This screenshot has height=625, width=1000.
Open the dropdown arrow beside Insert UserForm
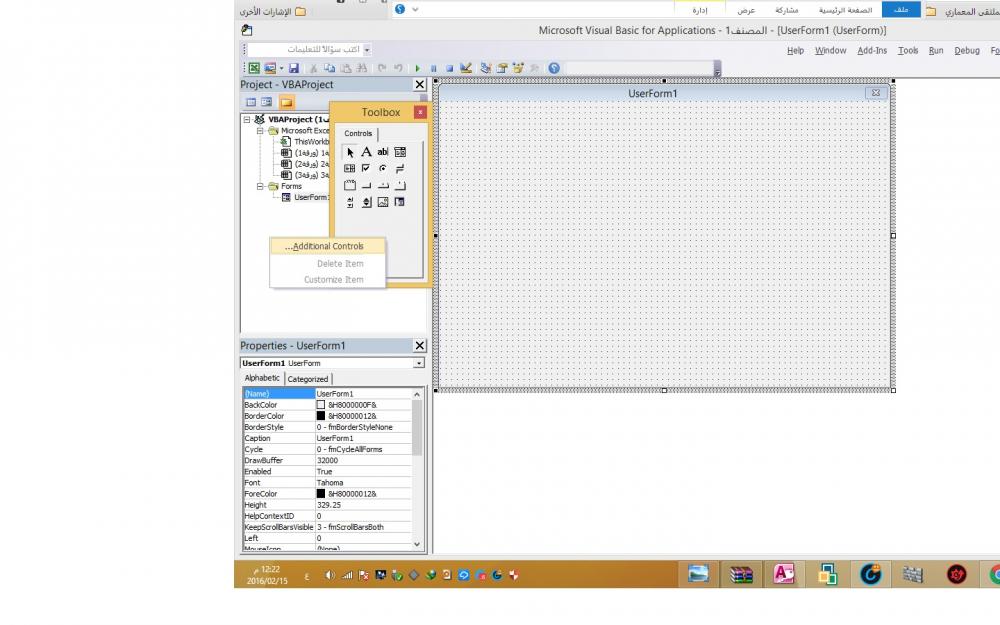281,68
